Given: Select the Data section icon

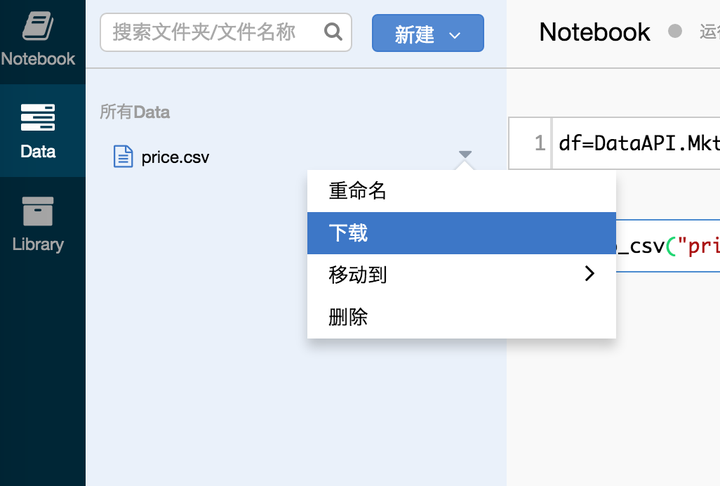Looking at the screenshot, I should pos(38,117).
